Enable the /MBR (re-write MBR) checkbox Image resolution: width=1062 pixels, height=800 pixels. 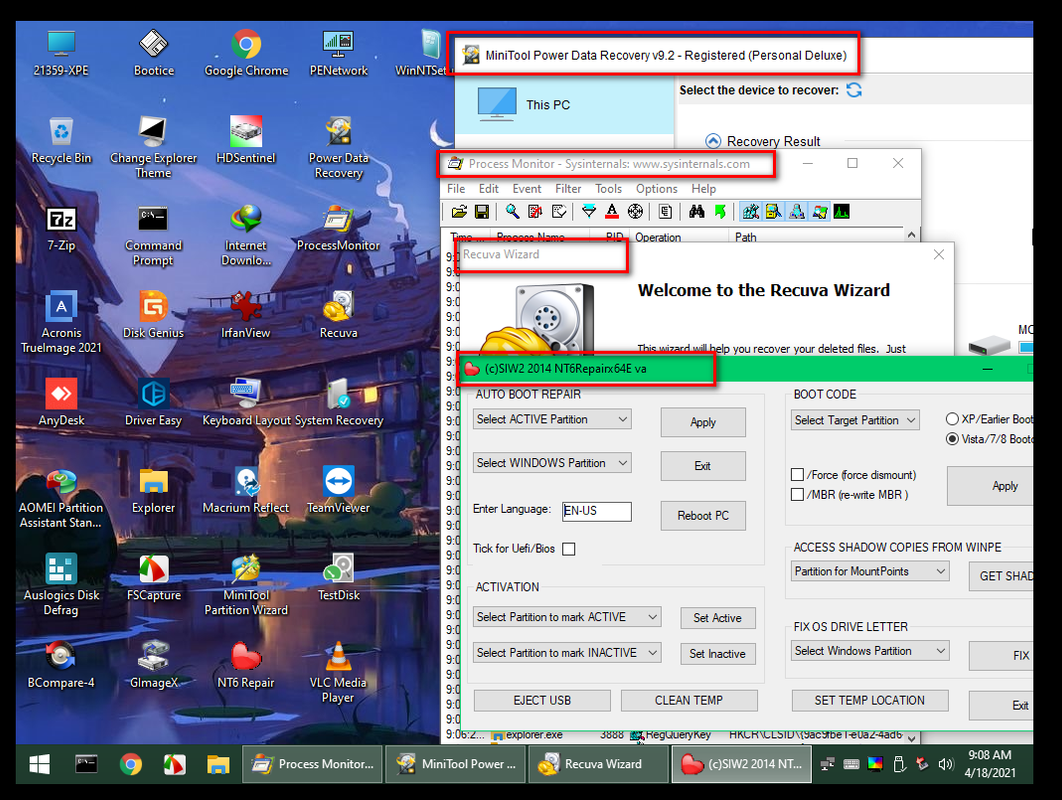click(x=798, y=494)
